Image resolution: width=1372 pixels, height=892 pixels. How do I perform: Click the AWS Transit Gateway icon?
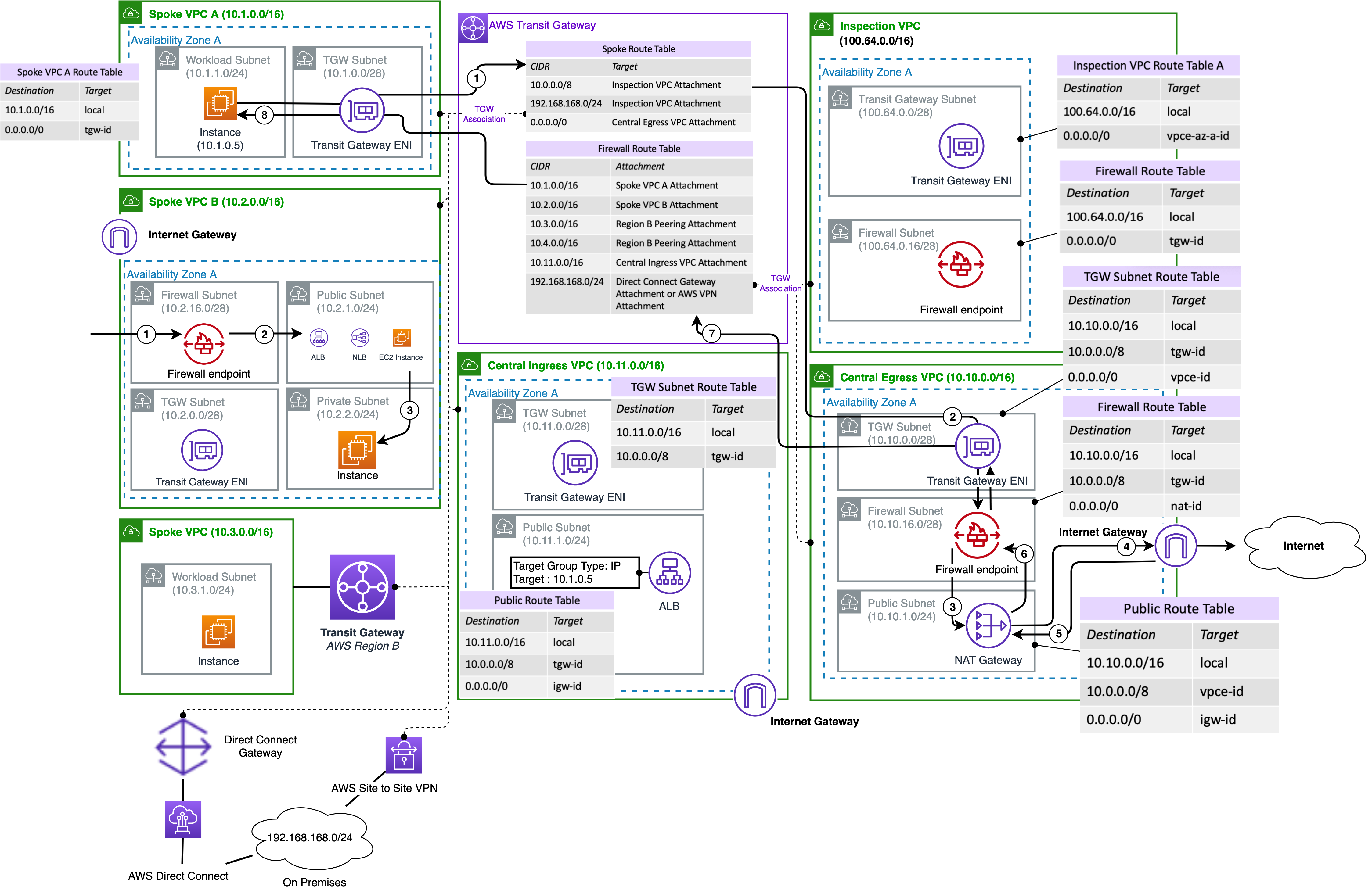473,28
